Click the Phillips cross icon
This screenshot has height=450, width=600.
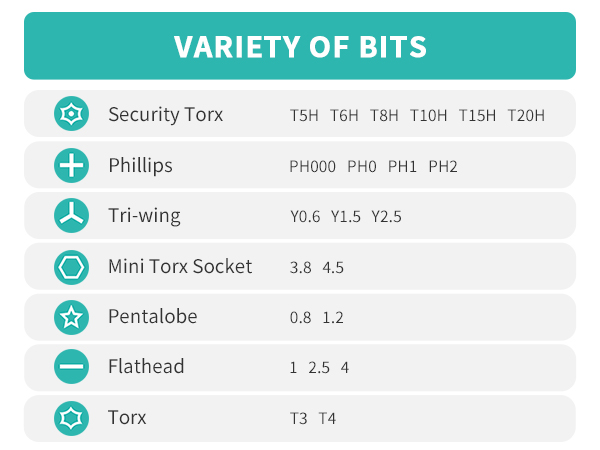72,166
